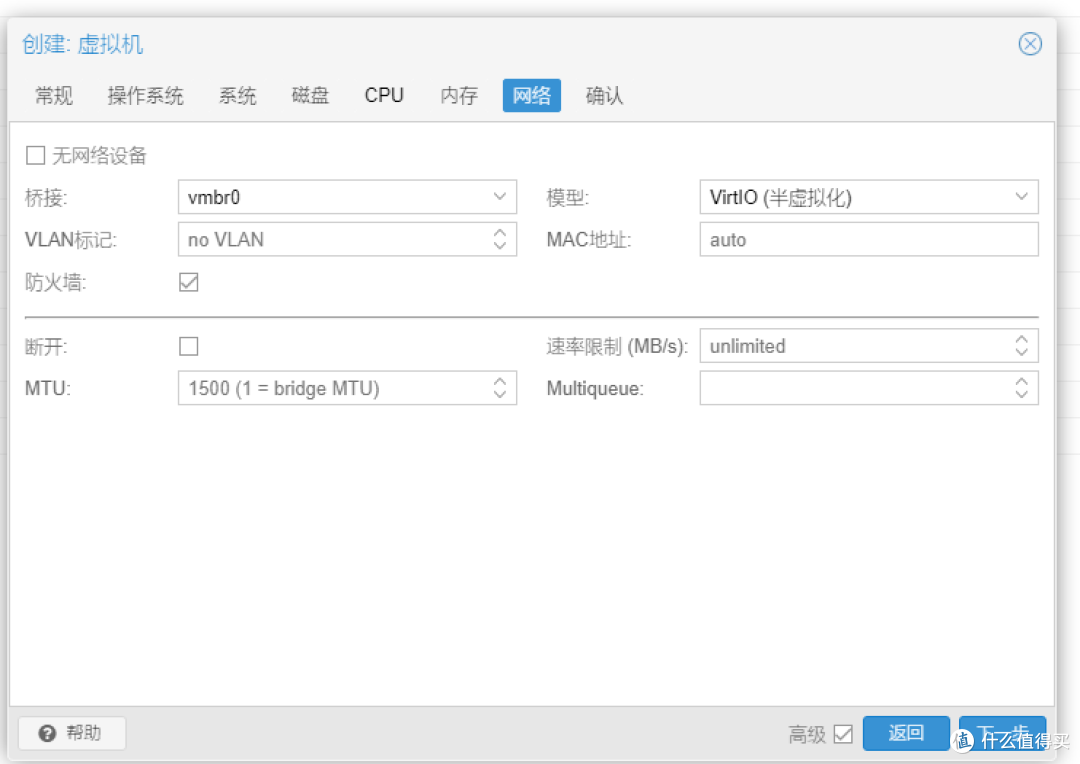The image size is (1080, 764).
Task: Open 帮助 help button
Action: coord(72,733)
